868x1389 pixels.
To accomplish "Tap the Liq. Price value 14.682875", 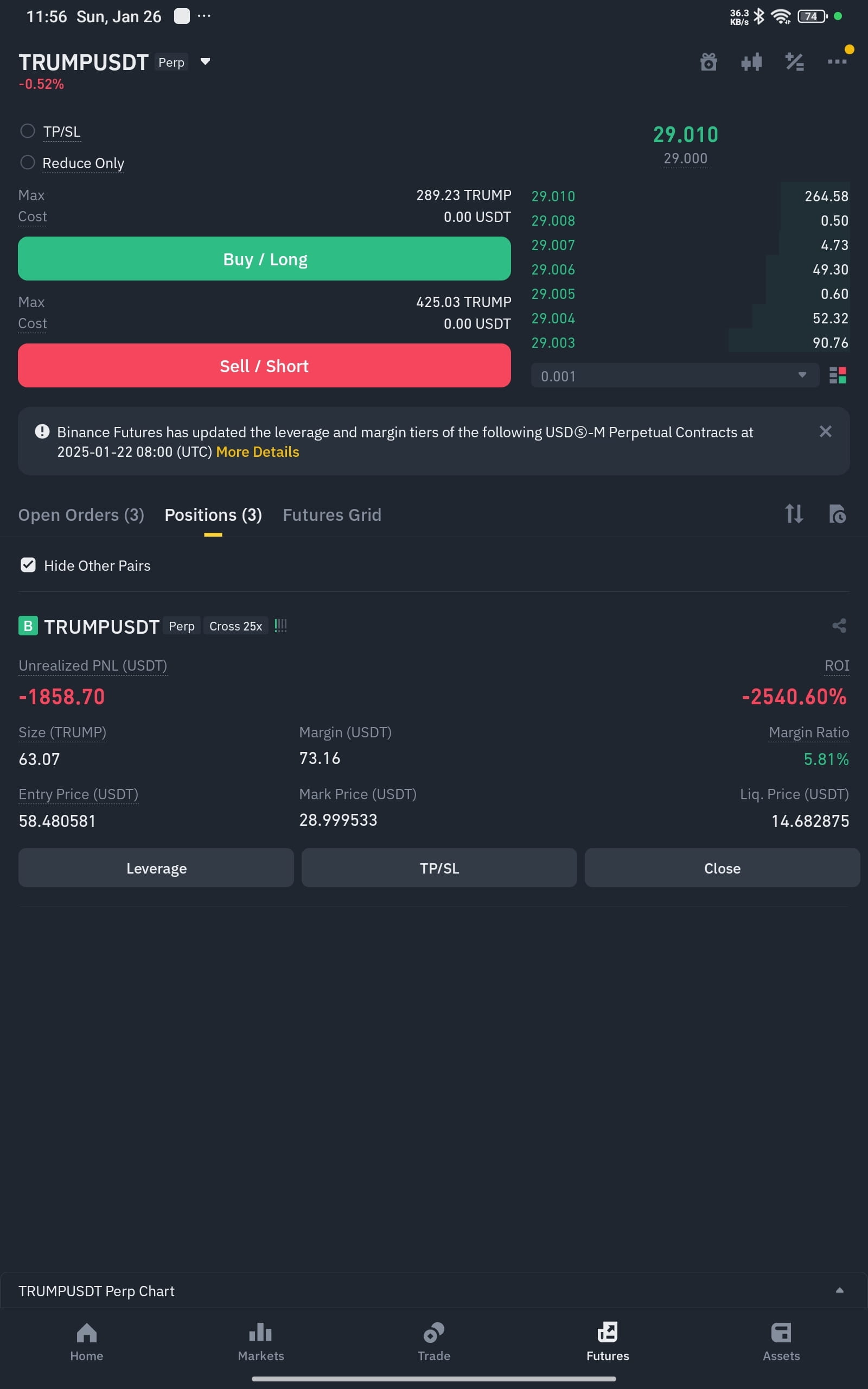I will click(x=810, y=821).
